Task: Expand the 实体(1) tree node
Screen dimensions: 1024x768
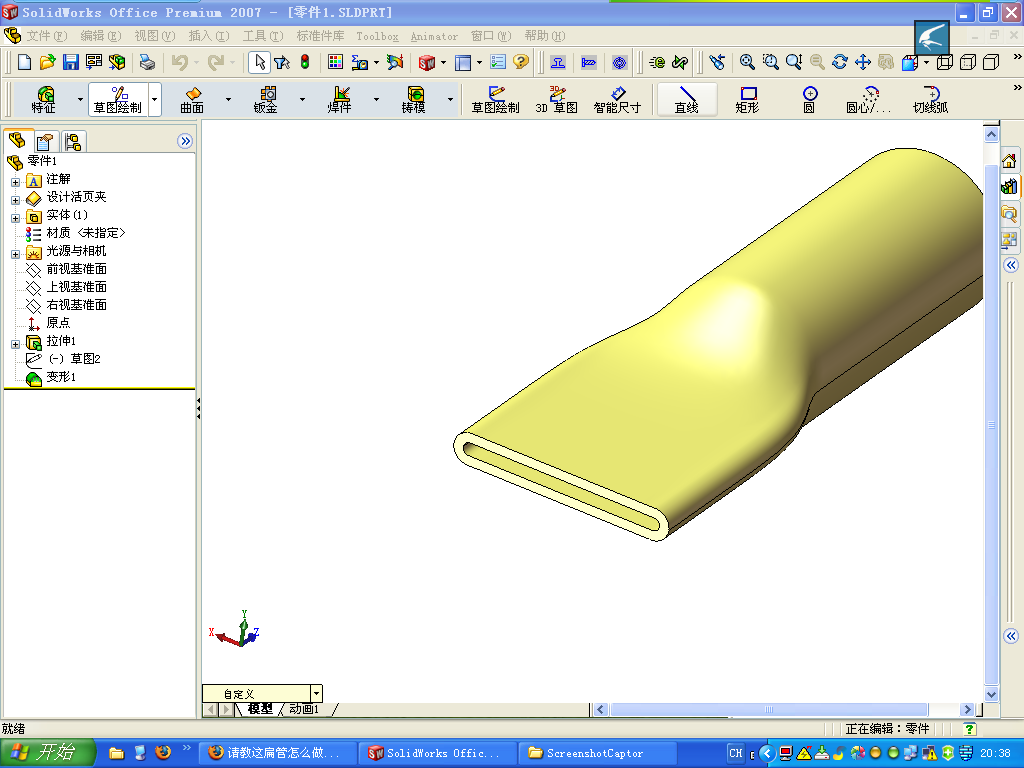Action: (x=13, y=215)
